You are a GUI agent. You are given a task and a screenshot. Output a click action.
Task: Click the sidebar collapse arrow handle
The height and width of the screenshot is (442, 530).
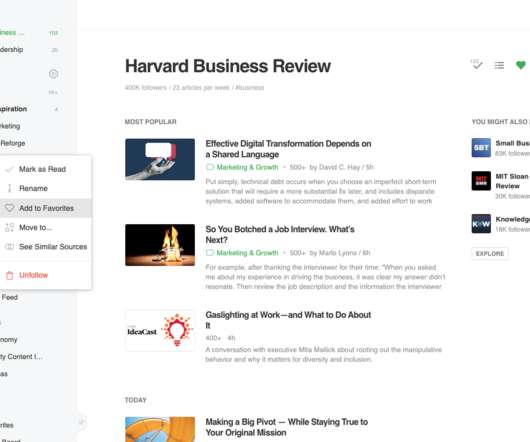pyautogui.click(x=81, y=422)
